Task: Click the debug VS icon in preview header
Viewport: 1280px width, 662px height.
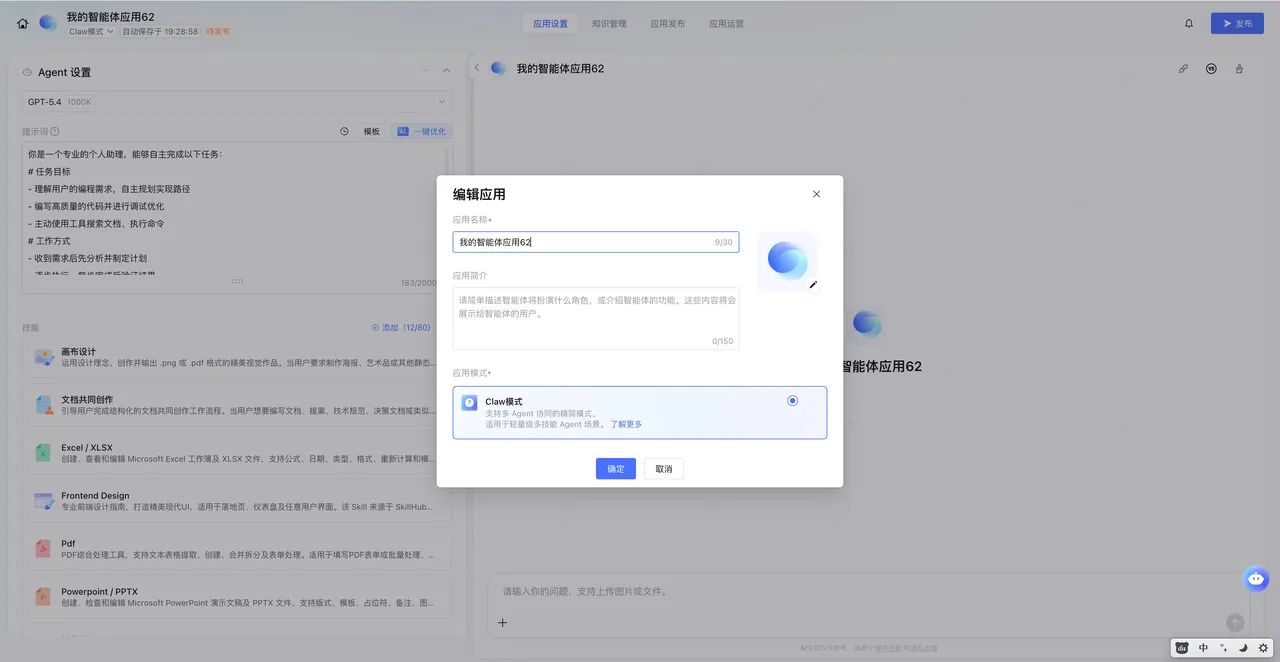Action: click(1211, 69)
